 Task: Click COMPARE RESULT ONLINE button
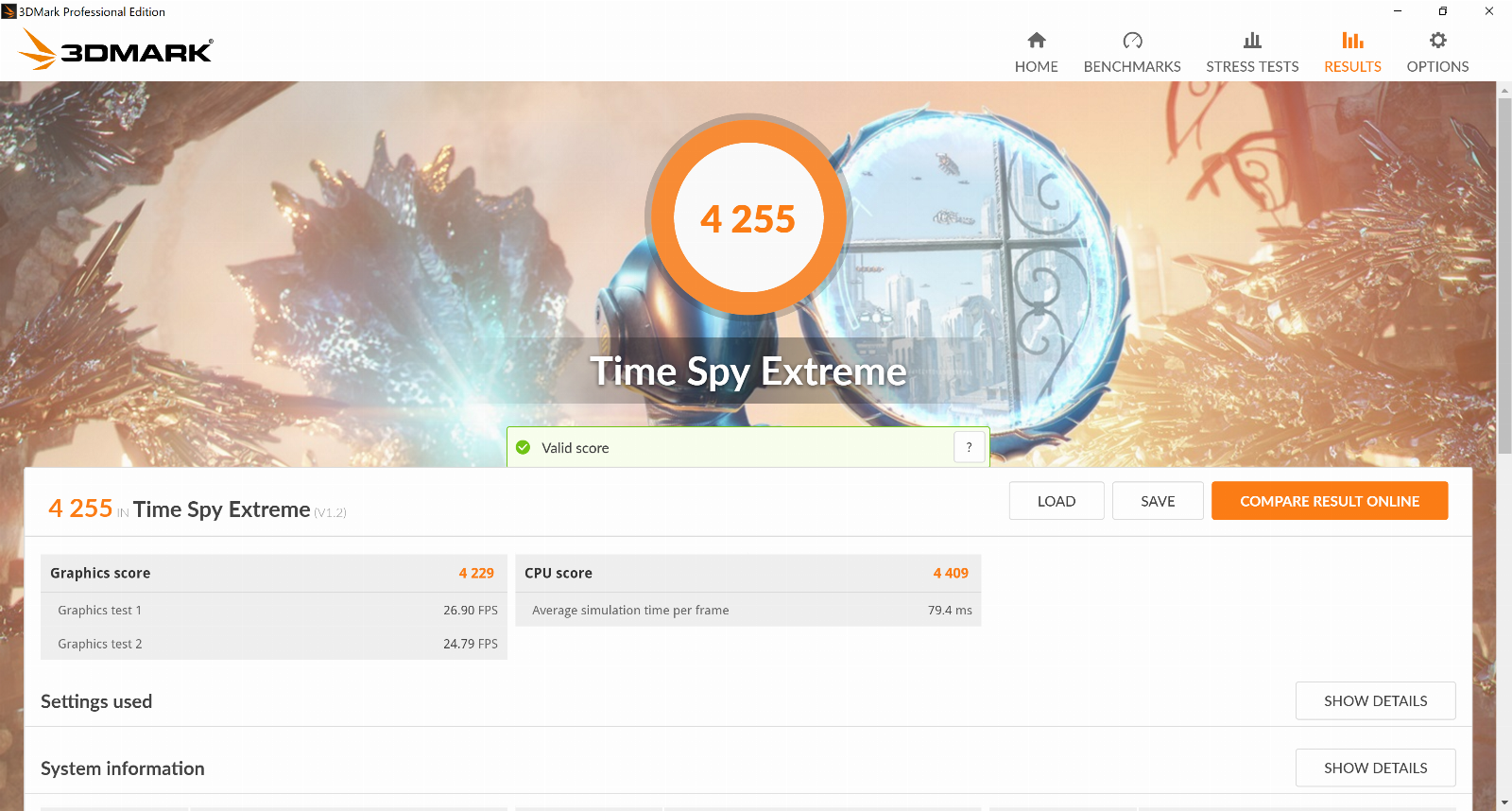point(1330,501)
